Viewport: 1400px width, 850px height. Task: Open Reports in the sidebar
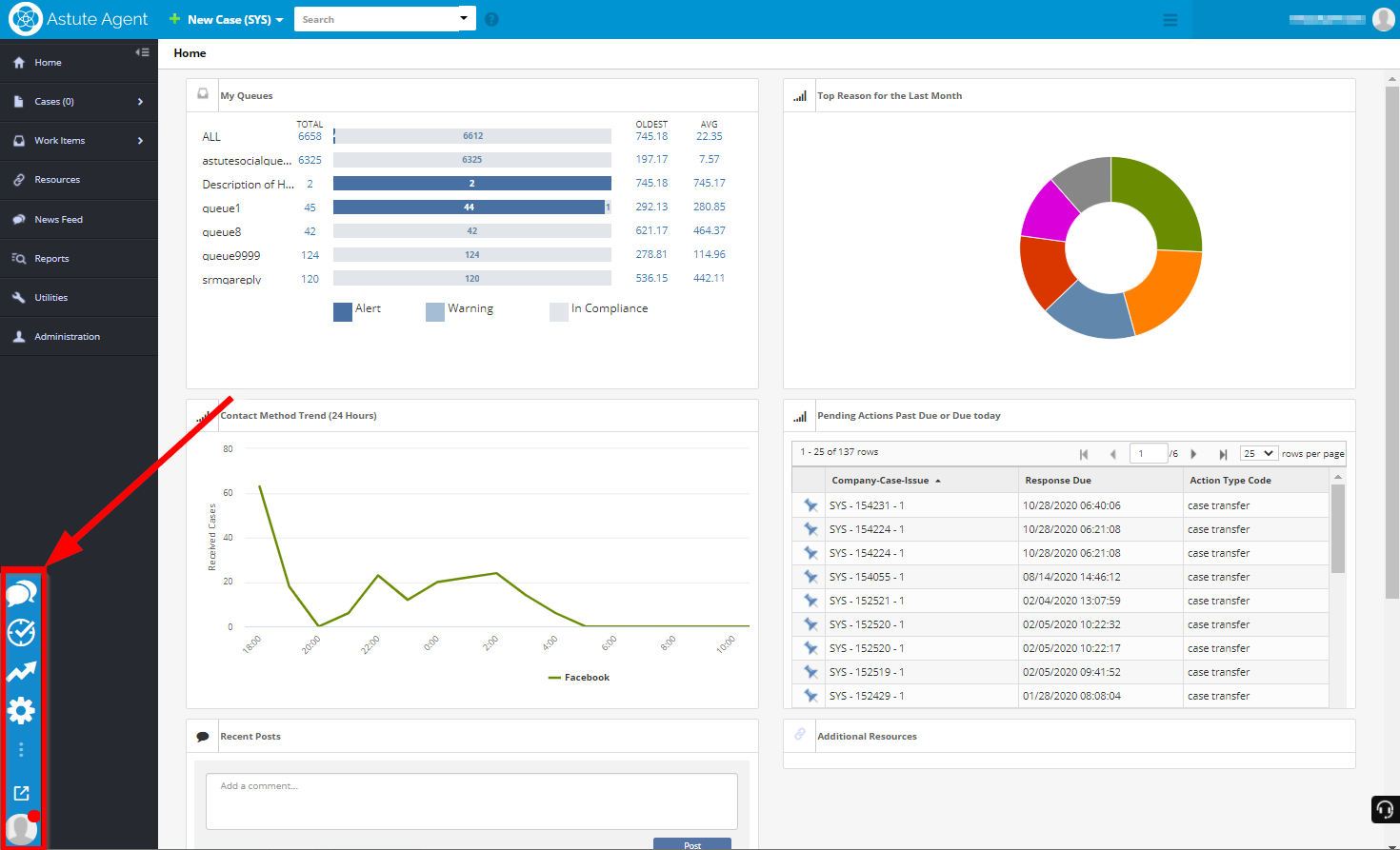[x=51, y=259]
